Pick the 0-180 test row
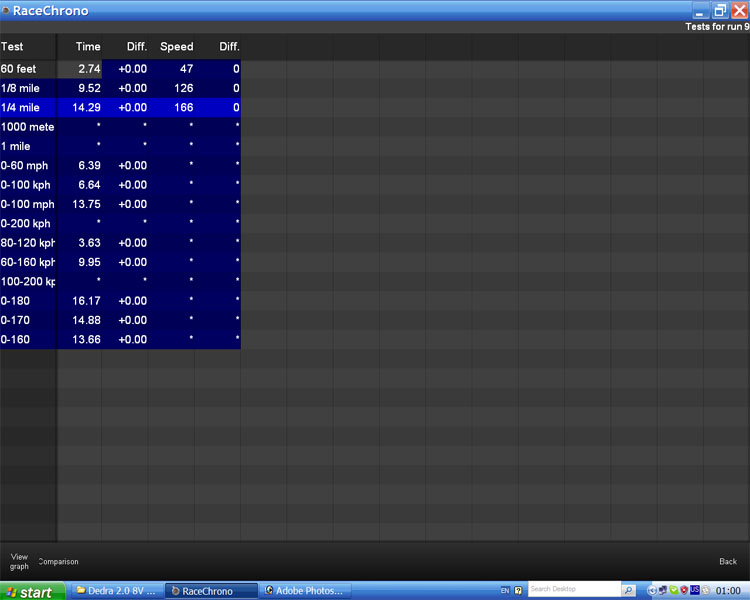The height and width of the screenshot is (600, 750). tap(28, 301)
